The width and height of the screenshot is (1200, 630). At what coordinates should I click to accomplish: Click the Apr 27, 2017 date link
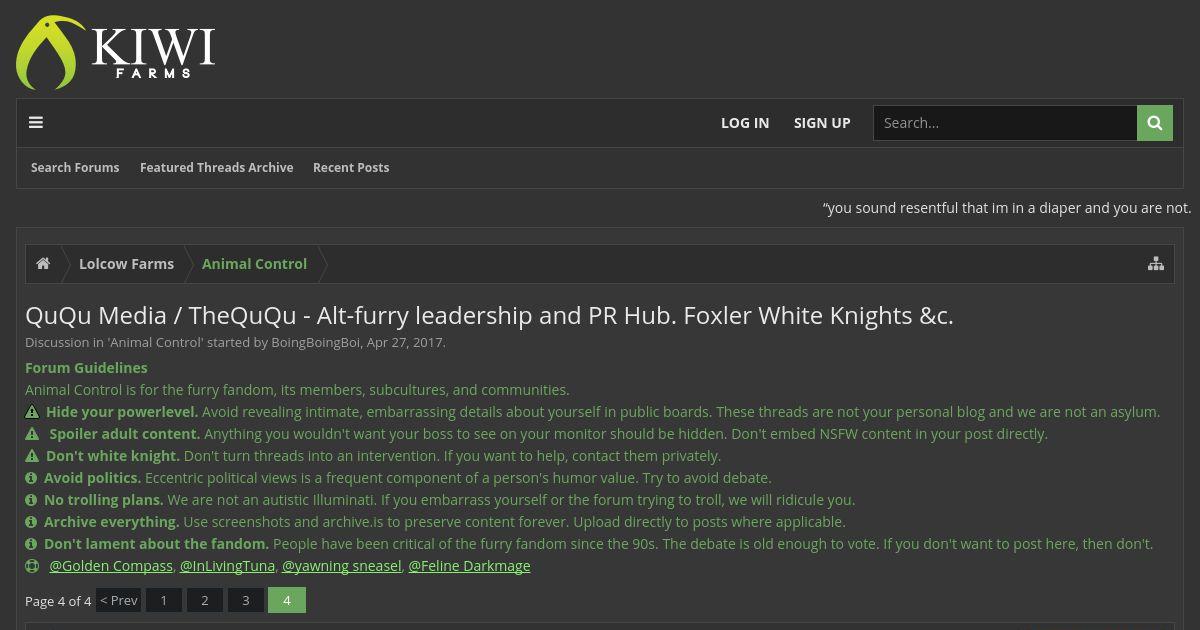405,342
